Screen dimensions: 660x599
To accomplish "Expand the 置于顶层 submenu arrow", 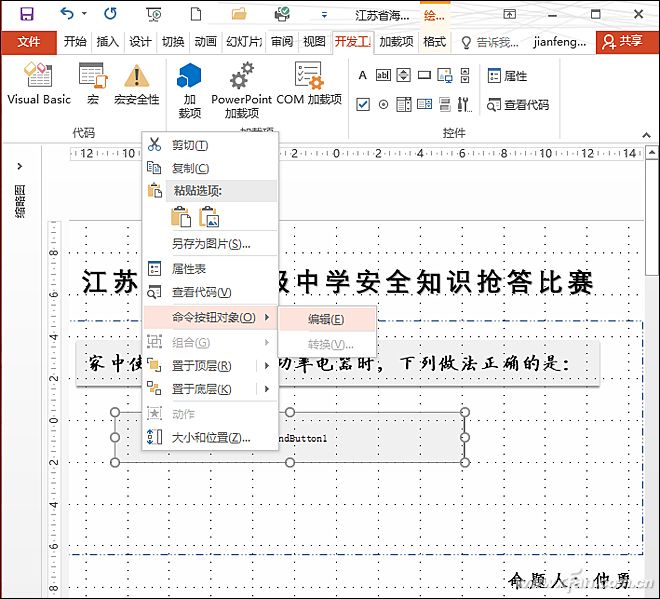I will point(267,366).
